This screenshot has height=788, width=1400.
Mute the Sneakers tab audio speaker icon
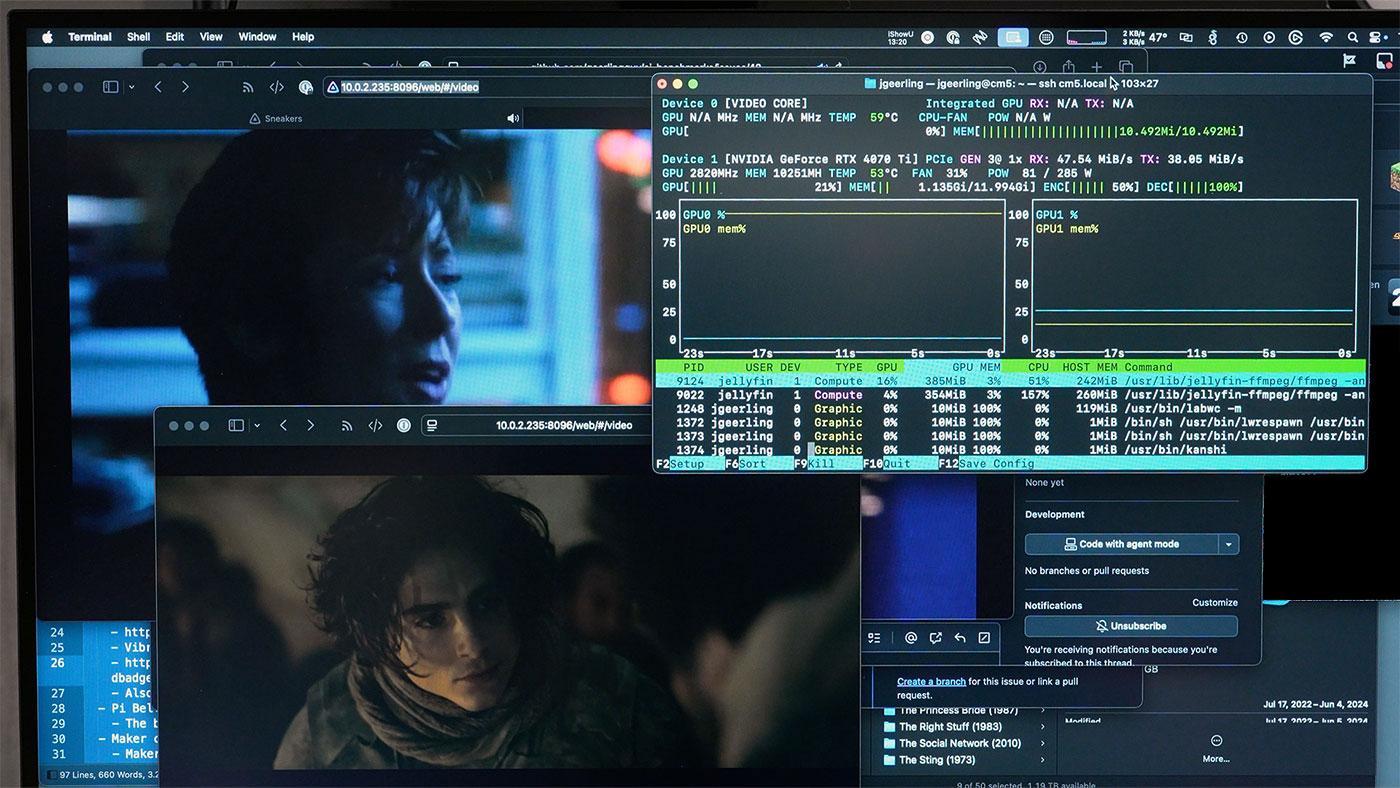pyautogui.click(x=513, y=118)
